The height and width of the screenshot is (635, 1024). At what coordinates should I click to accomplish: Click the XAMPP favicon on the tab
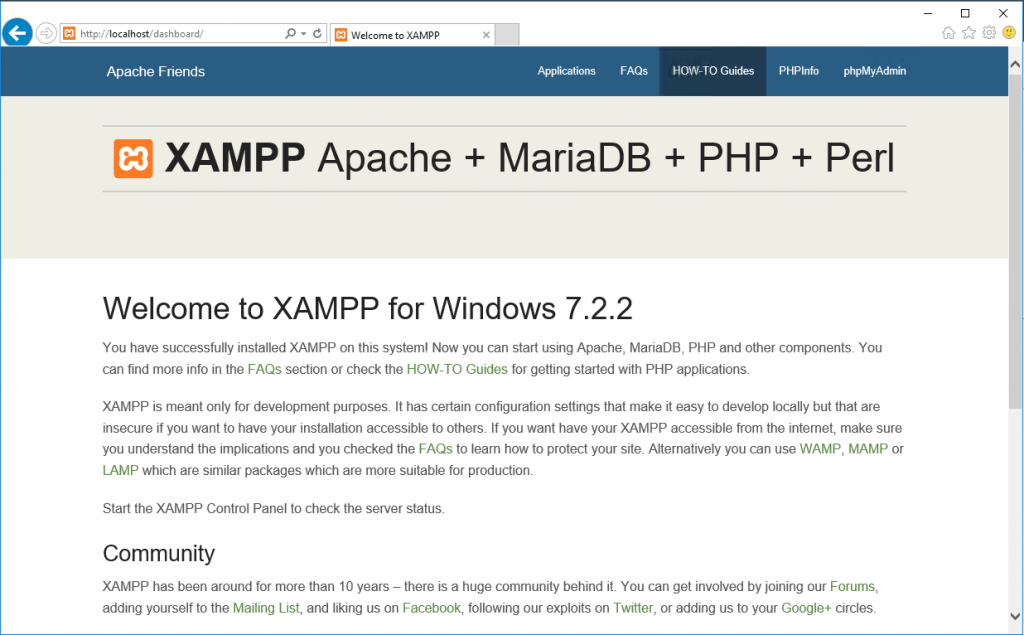point(341,35)
